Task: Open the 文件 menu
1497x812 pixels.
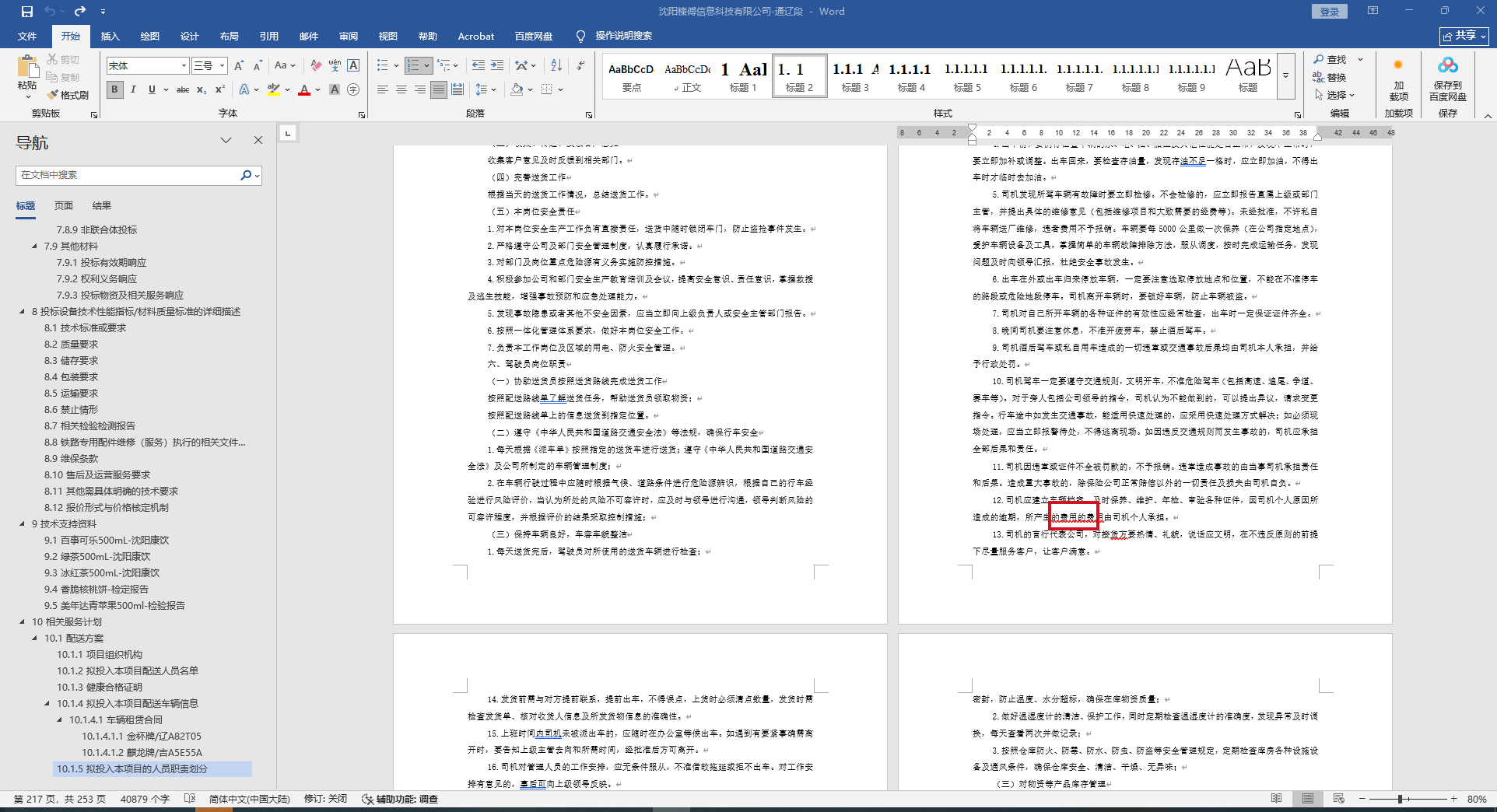Action: [x=27, y=37]
